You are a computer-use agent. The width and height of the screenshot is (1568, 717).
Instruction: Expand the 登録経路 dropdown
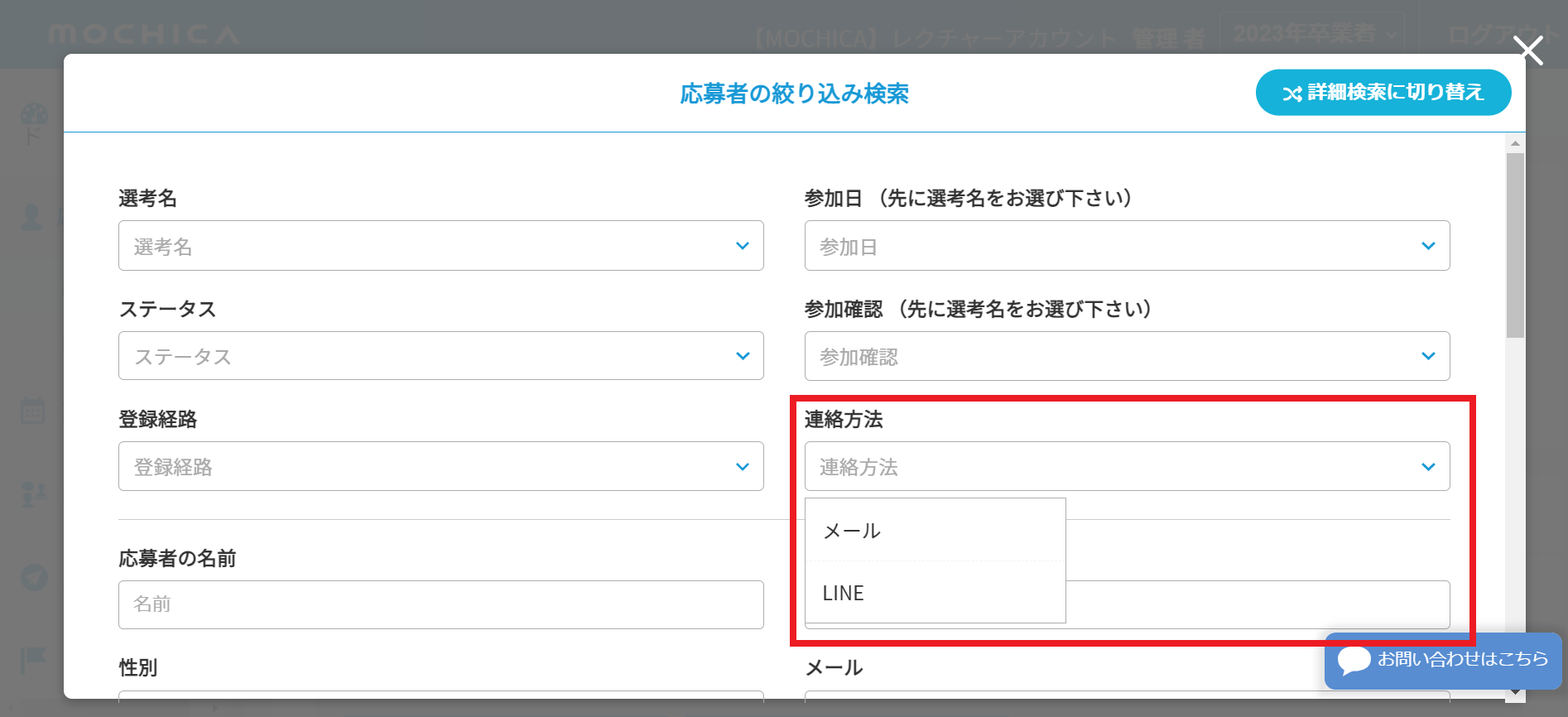tap(440, 467)
